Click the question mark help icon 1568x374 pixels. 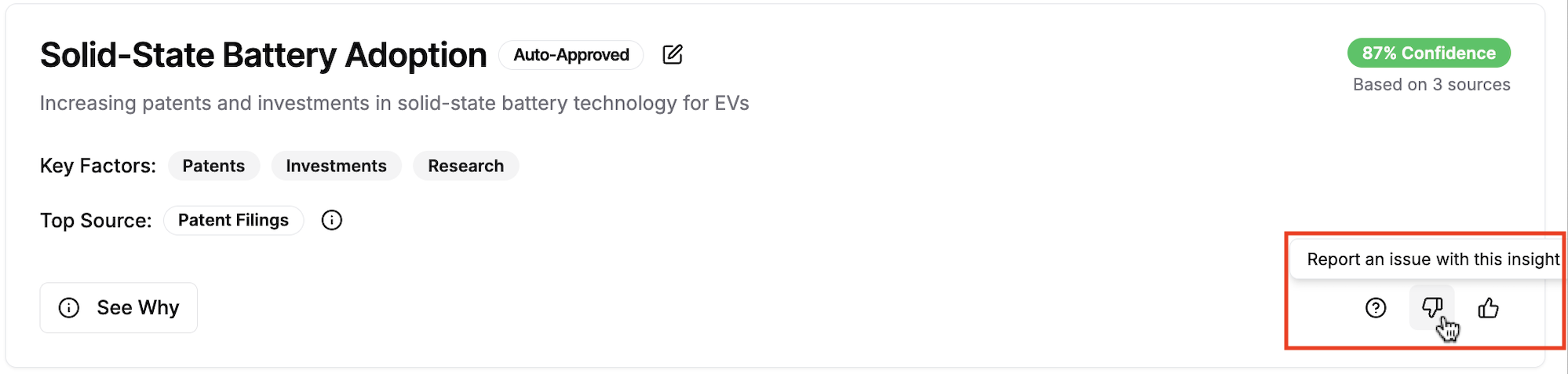[1376, 308]
